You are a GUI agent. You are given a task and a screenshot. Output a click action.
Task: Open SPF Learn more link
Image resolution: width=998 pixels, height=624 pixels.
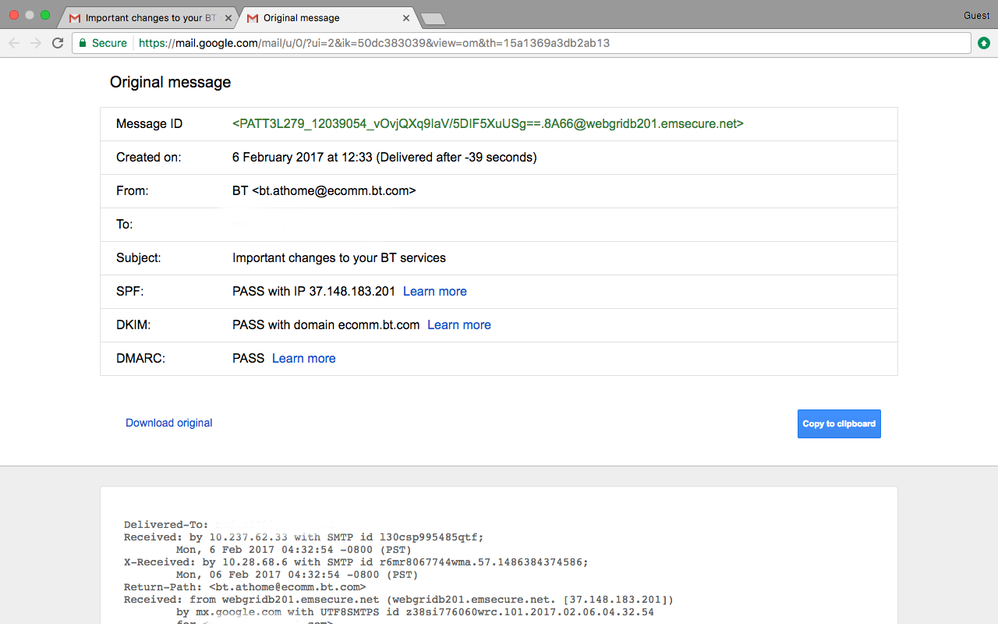[x=435, y=292]
